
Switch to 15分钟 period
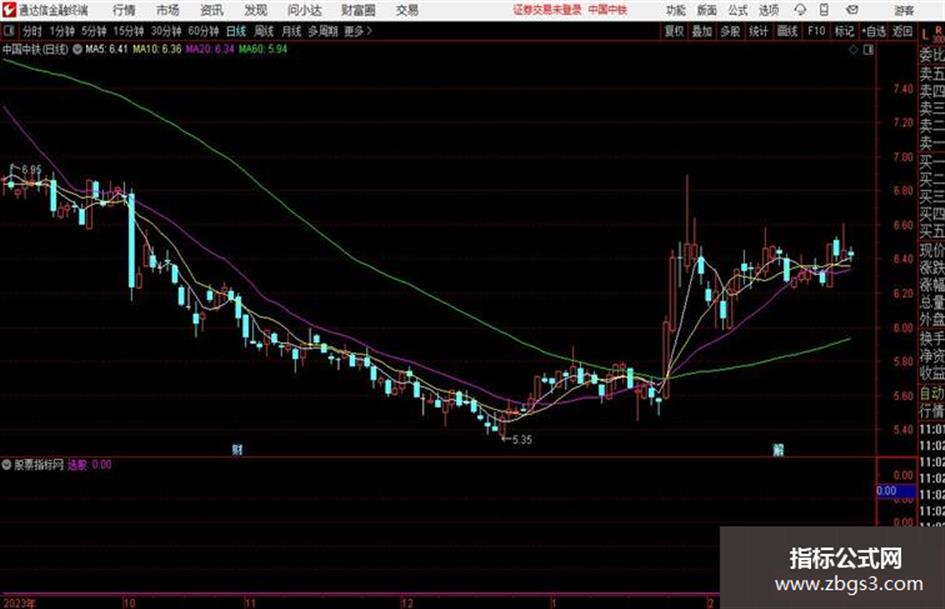(128, 31)
